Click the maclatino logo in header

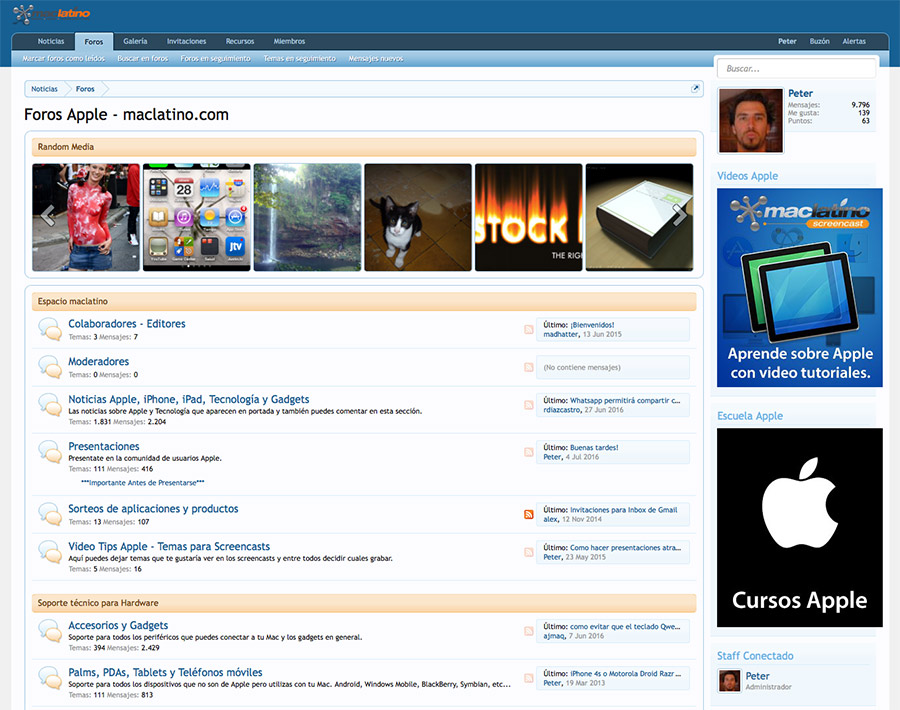(52, 14)
